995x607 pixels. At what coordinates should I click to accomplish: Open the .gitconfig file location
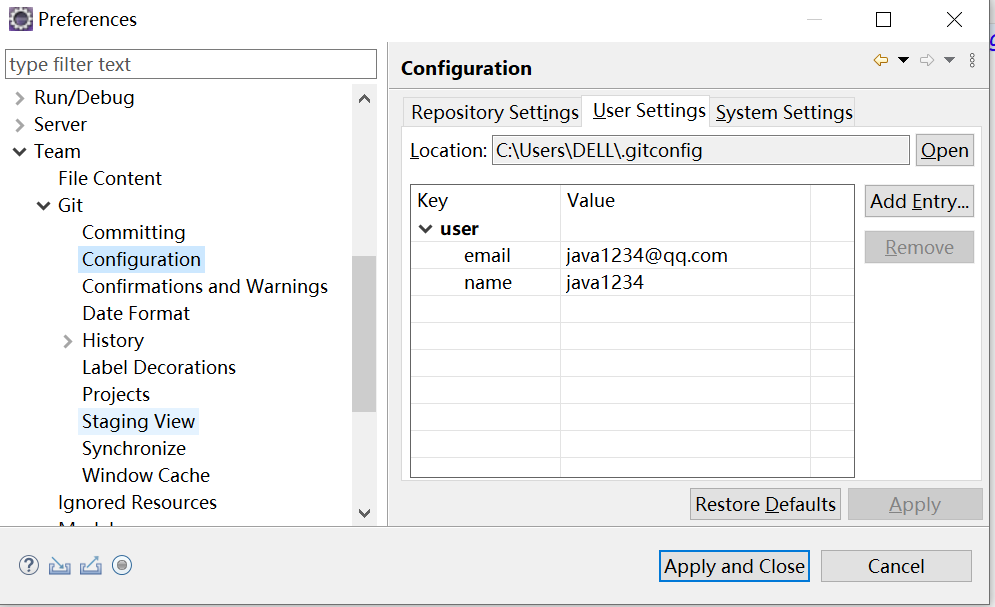tap(944, 150)
